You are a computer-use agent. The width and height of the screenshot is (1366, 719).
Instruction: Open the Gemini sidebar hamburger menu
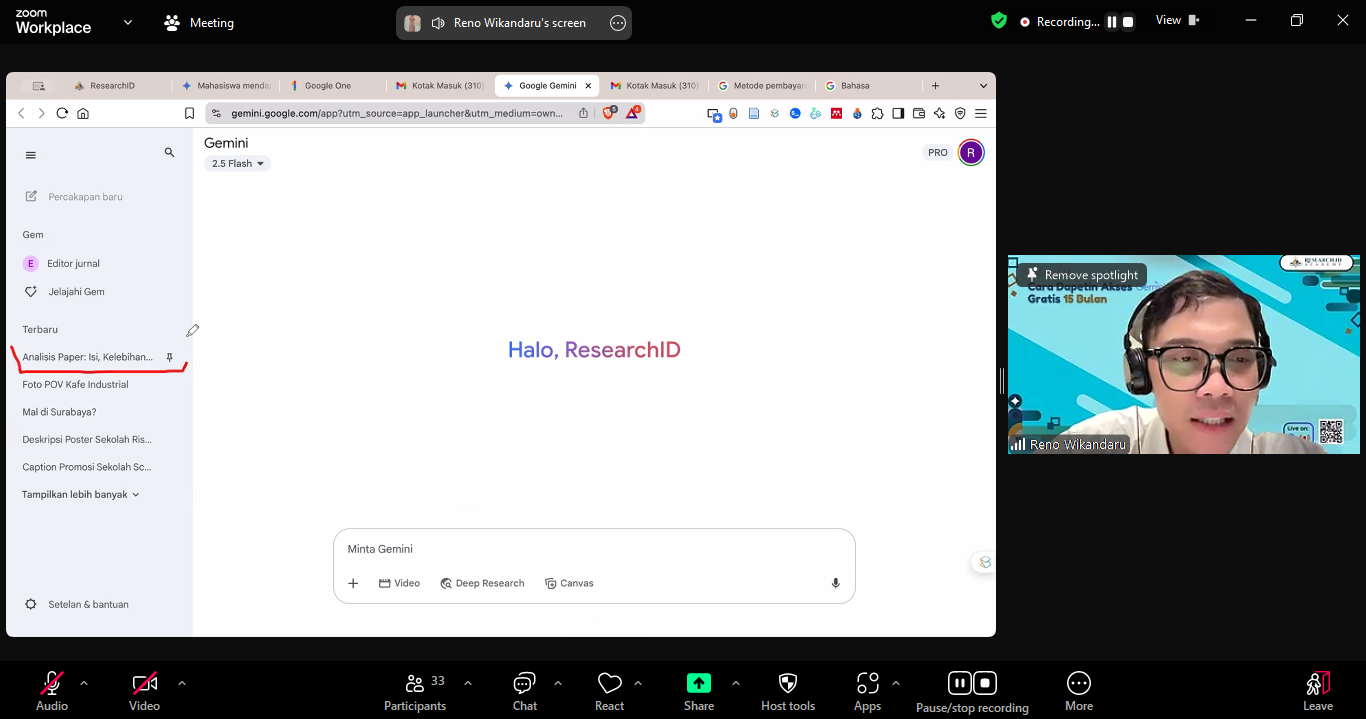point(31,155)
